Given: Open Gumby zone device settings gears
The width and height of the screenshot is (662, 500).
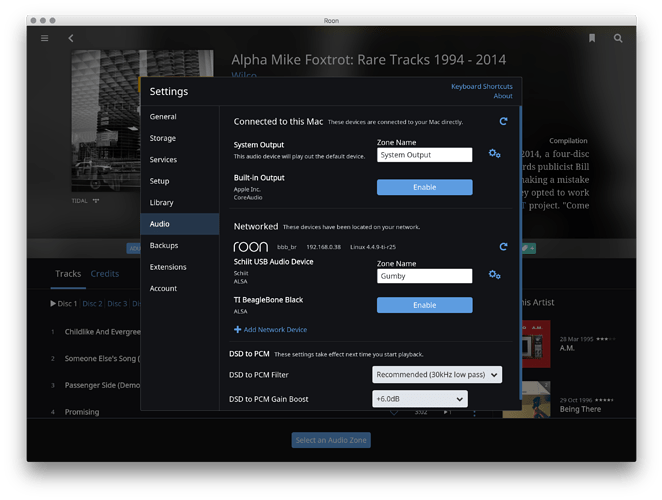Looking at the screenshot, I should 494,275.
